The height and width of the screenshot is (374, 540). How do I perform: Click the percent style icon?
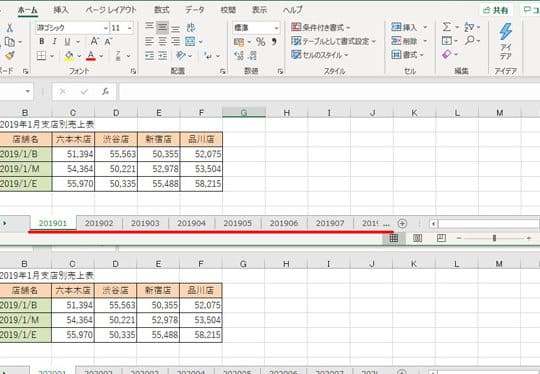[261, 42]
